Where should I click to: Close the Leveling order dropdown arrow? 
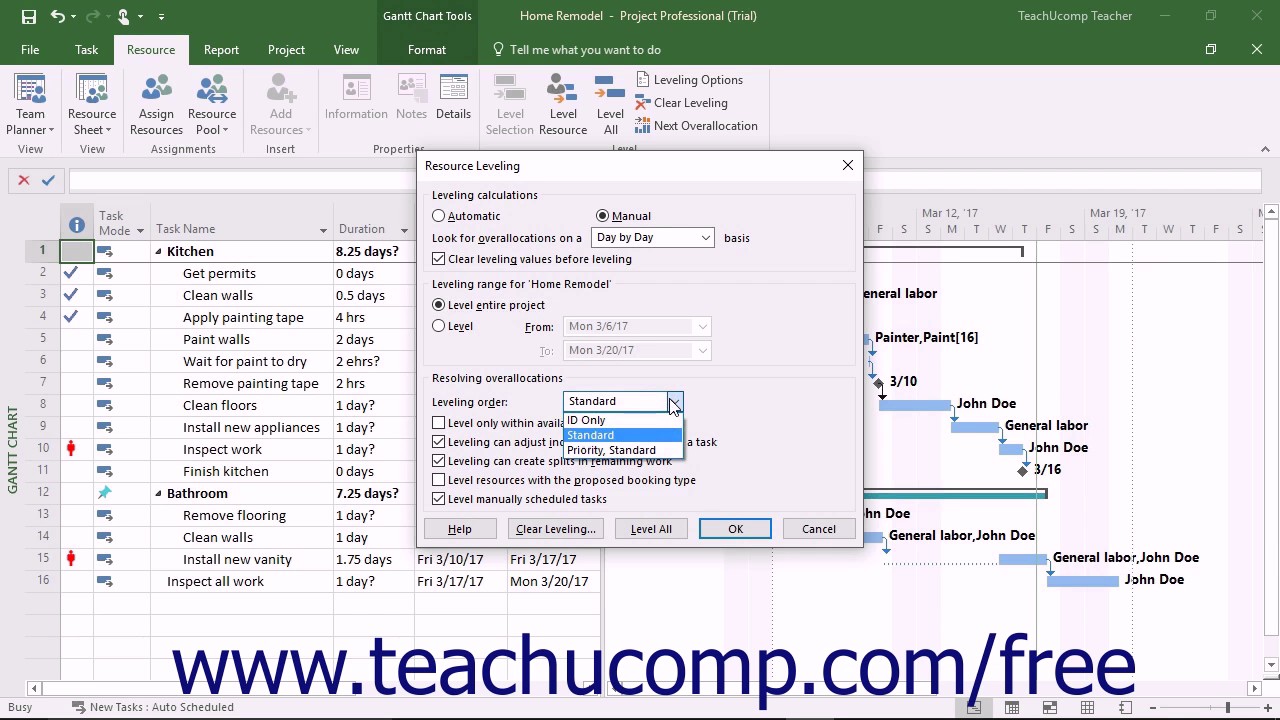point(674,402)
